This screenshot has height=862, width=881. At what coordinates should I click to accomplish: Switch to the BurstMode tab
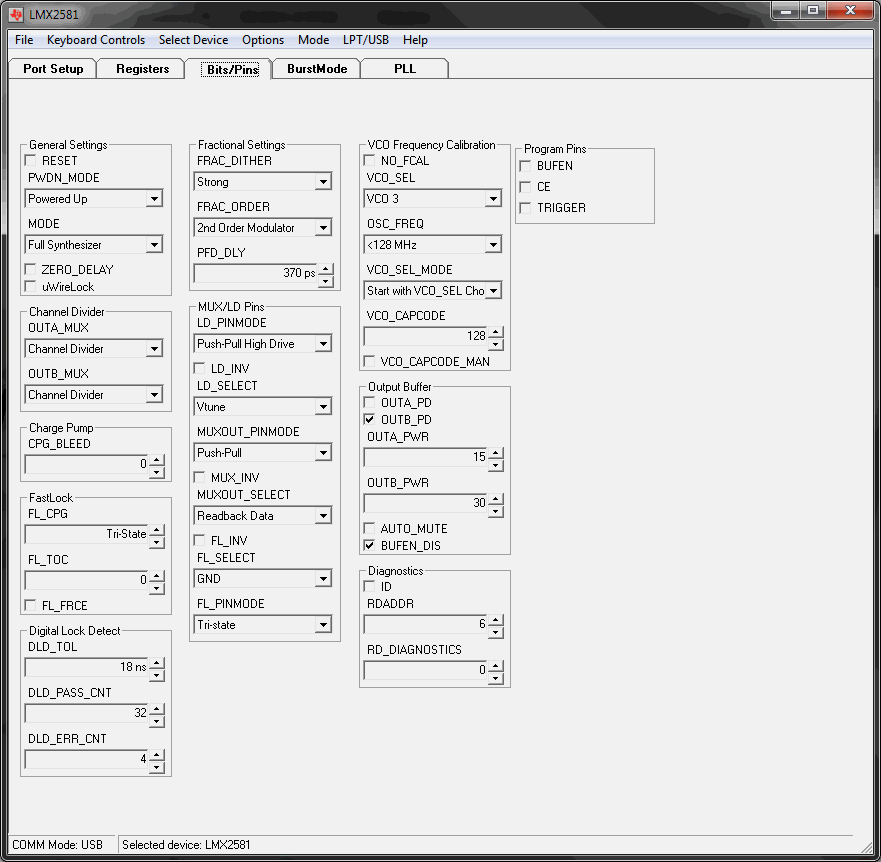(x=317, y=69)
